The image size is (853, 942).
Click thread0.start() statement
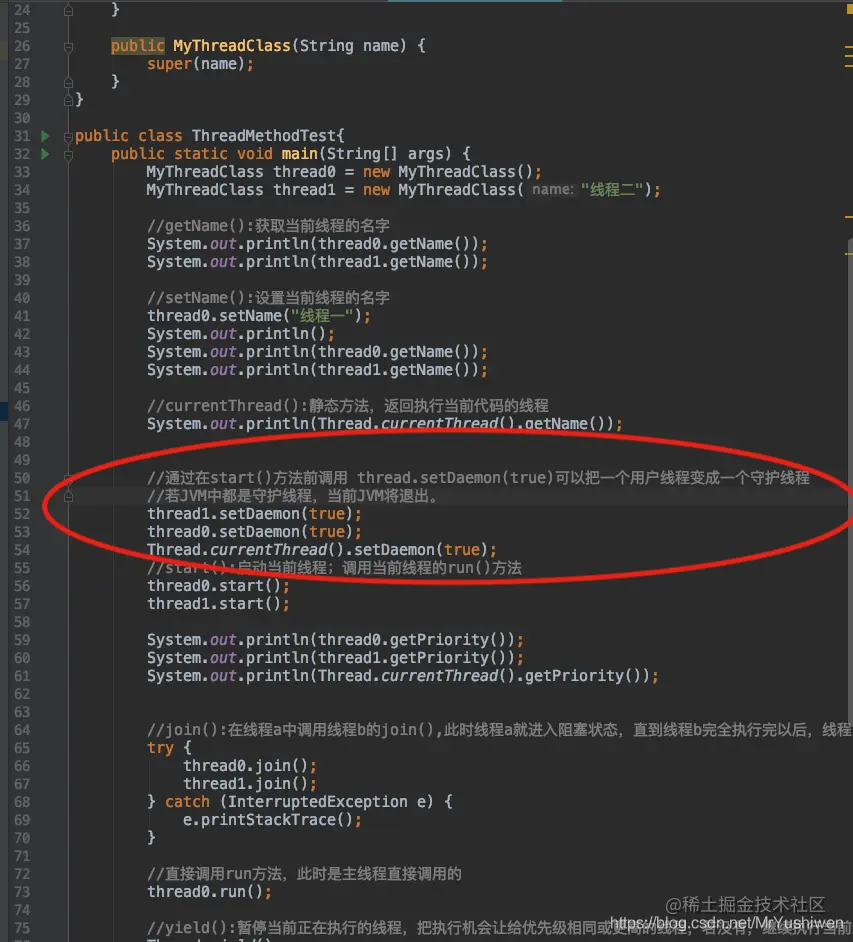coord(218,586)
